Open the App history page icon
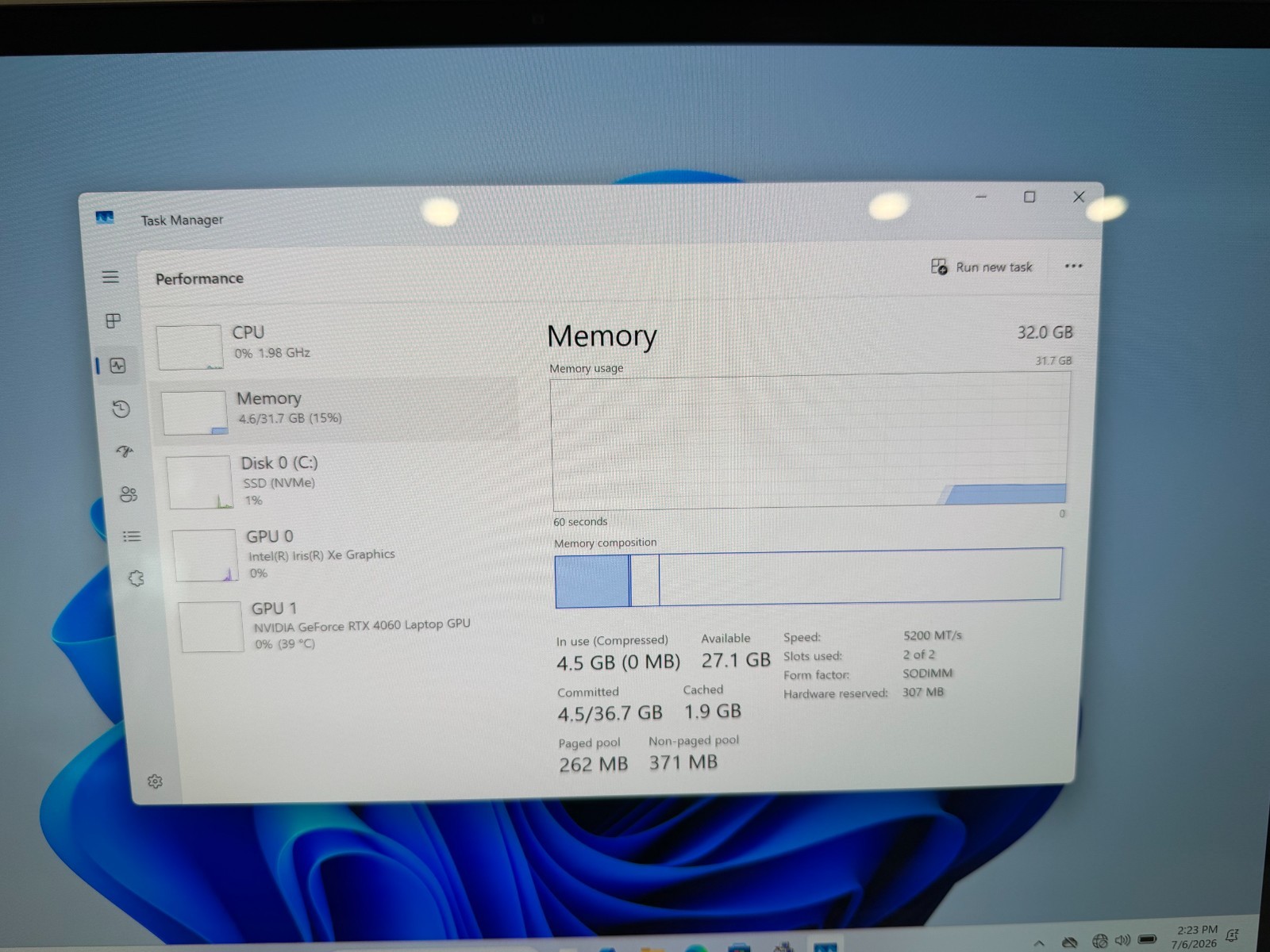This screenshot has height=952, width=1270. (x=121, y=409)
